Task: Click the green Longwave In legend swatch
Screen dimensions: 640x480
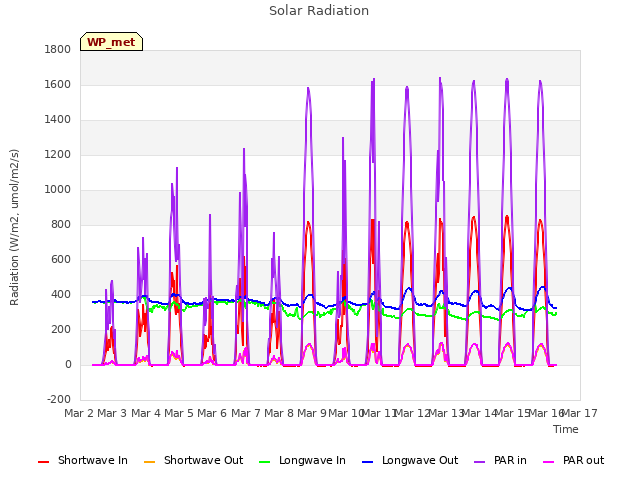Action: coord(265,462)
